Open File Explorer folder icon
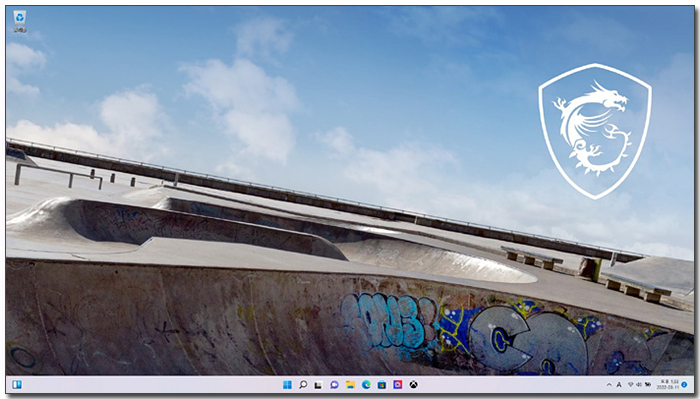 (x=350, y=385)
